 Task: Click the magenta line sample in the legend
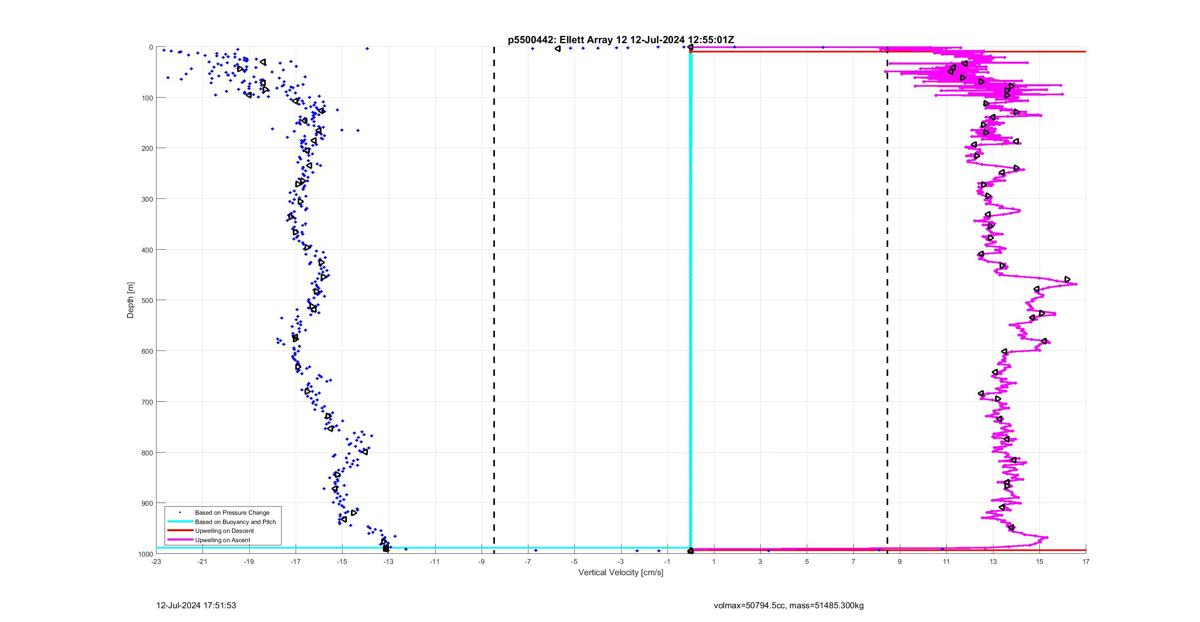click(x=179, y=540)
